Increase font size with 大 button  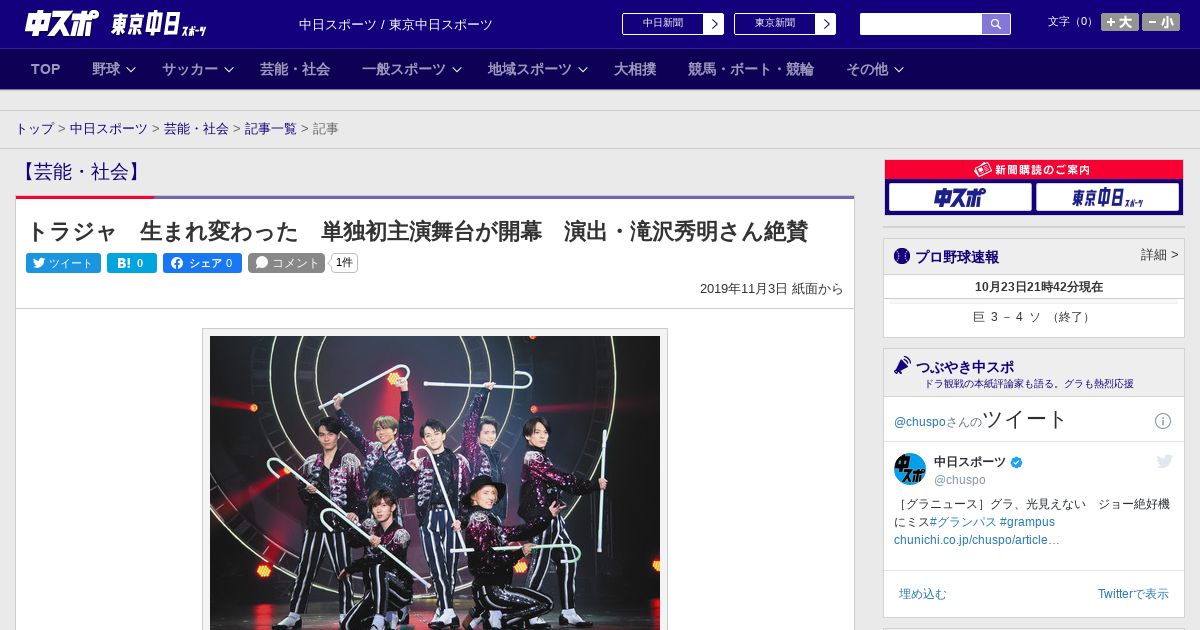1119,22
